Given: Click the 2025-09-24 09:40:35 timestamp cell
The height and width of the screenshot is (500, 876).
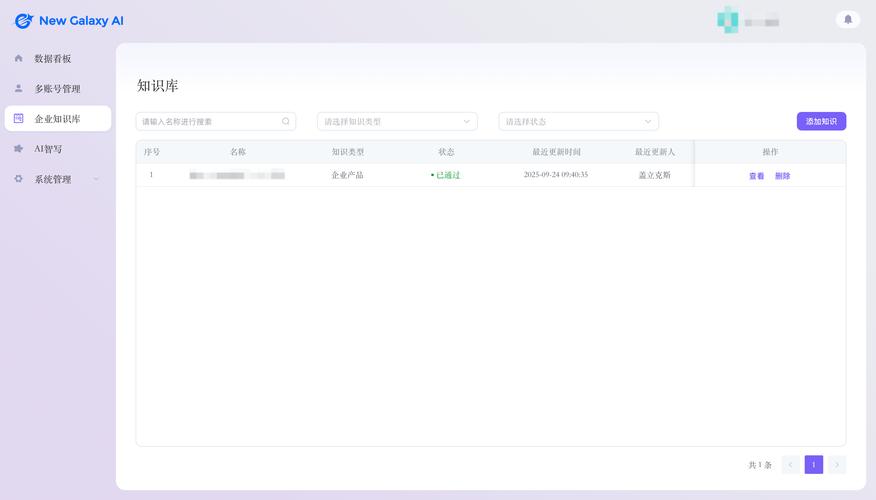Looking at the screenshot, I should point(556,175).
